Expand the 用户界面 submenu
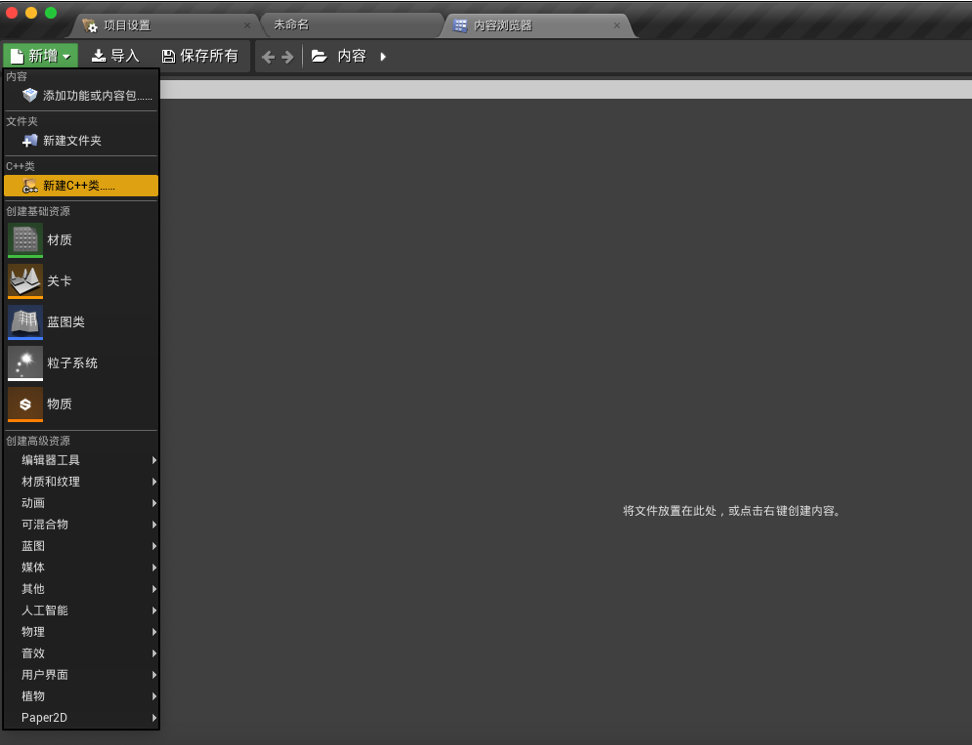This screenshot has width=972, height=745. 81,675
